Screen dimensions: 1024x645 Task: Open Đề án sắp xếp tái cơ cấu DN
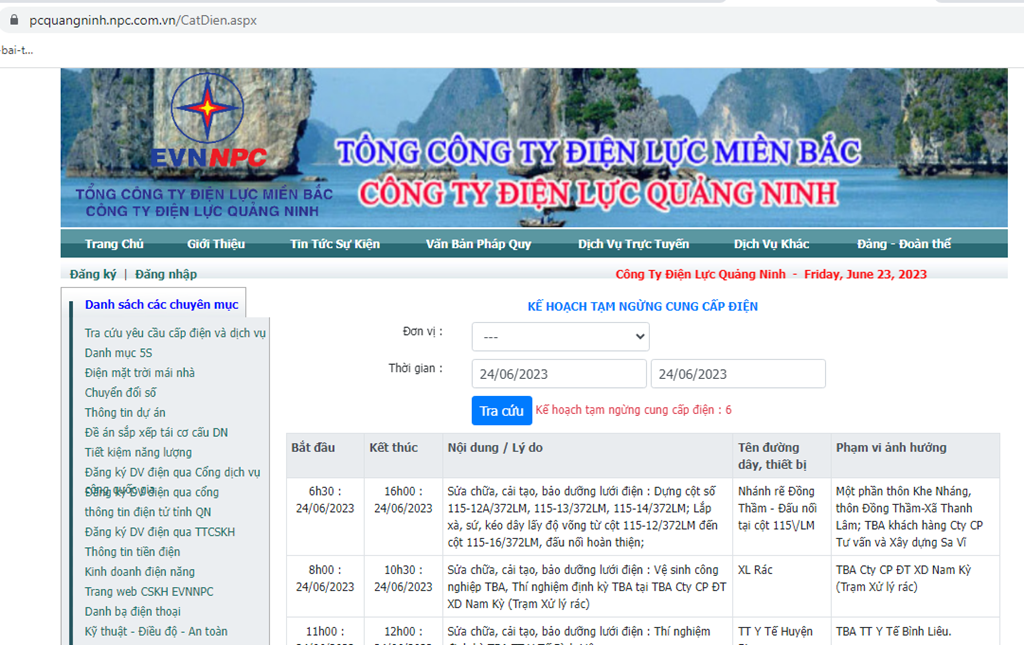tap(156, 433)
